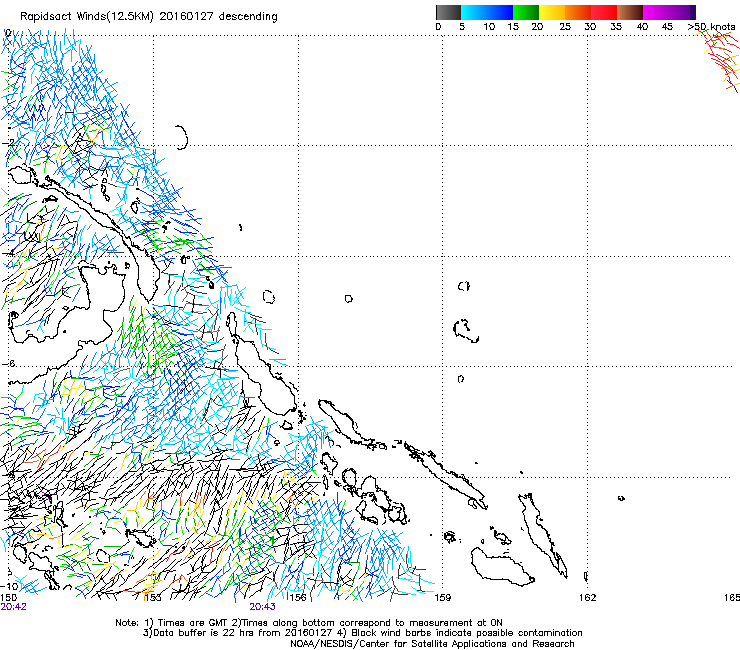Select the orange 25–30 knots swatch
The height and width of the screenshot is (650, 740).
click(578, 12)
